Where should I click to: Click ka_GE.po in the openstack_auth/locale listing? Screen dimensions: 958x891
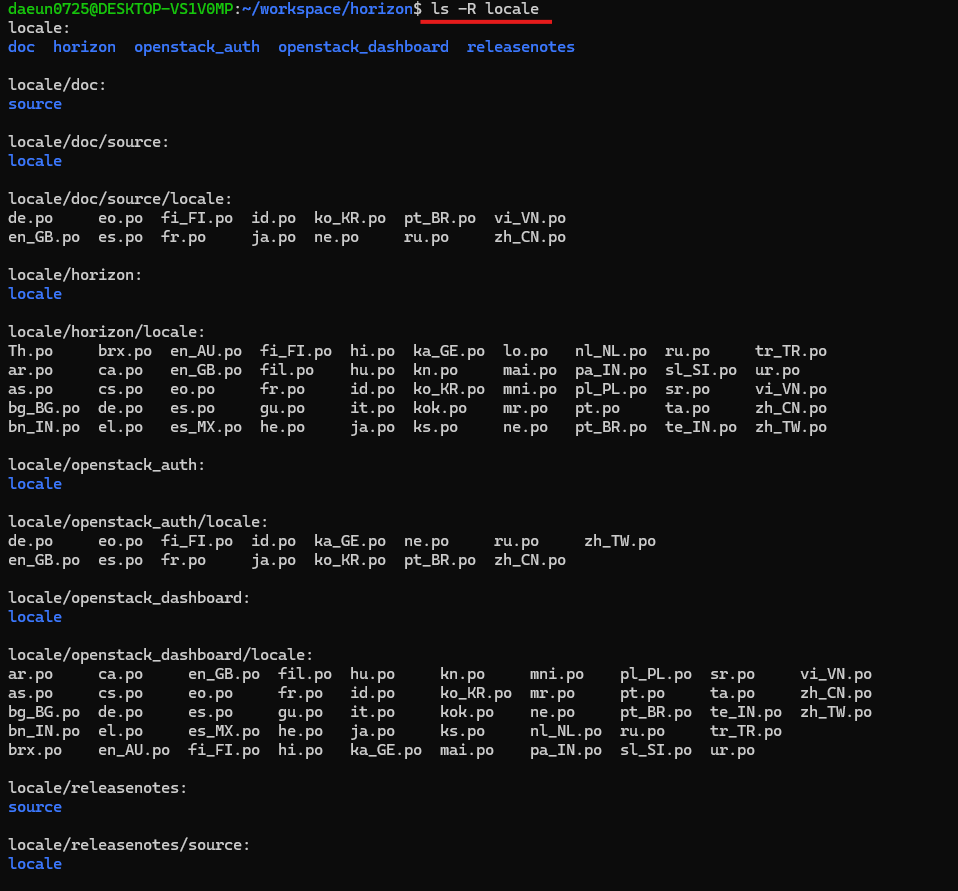[350, 541]
